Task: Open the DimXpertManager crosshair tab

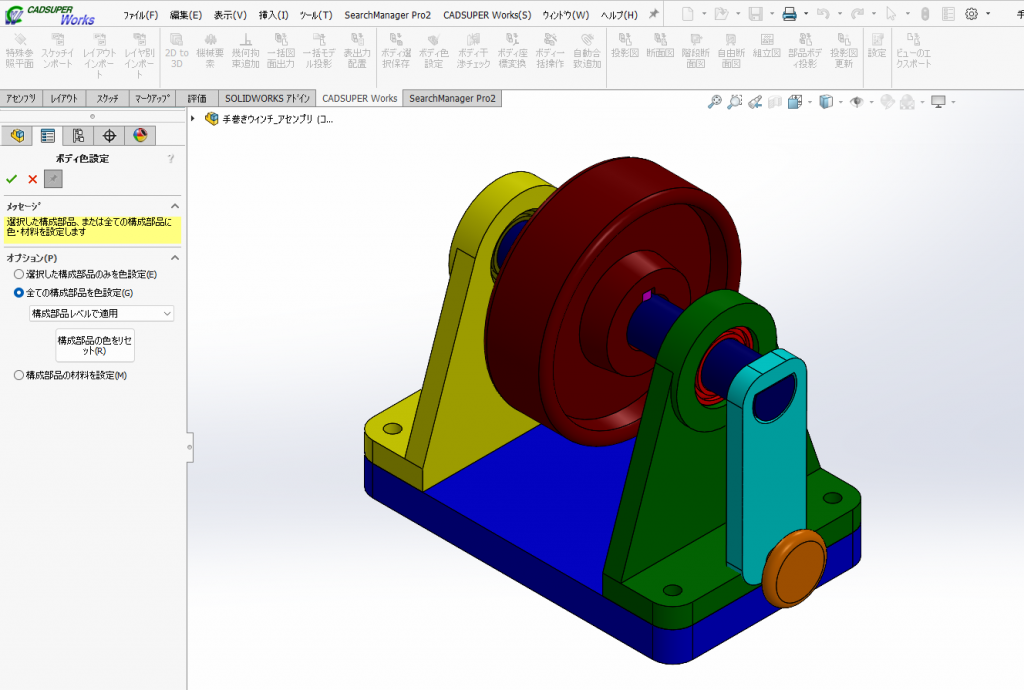Action: (109, 136)
